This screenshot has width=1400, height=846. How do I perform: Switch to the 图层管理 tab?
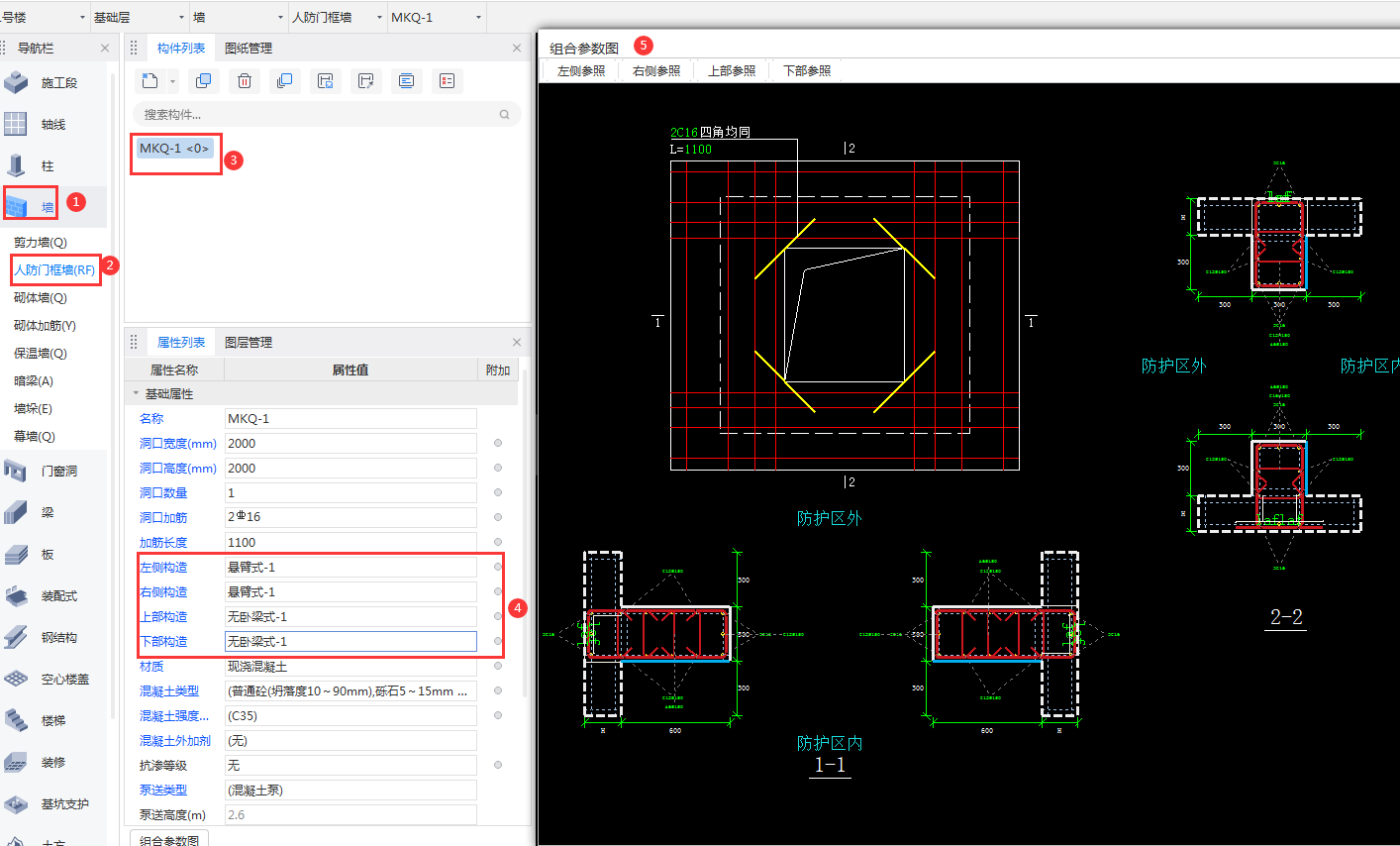tap(249, 342)
